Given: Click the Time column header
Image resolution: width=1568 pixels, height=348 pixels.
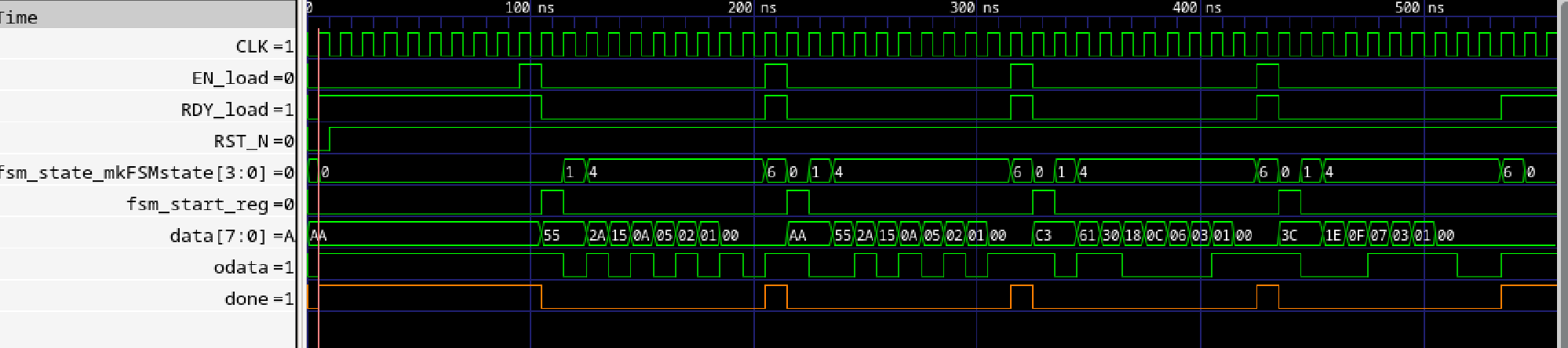Looking at the screenshot, I should click(19, 17).
